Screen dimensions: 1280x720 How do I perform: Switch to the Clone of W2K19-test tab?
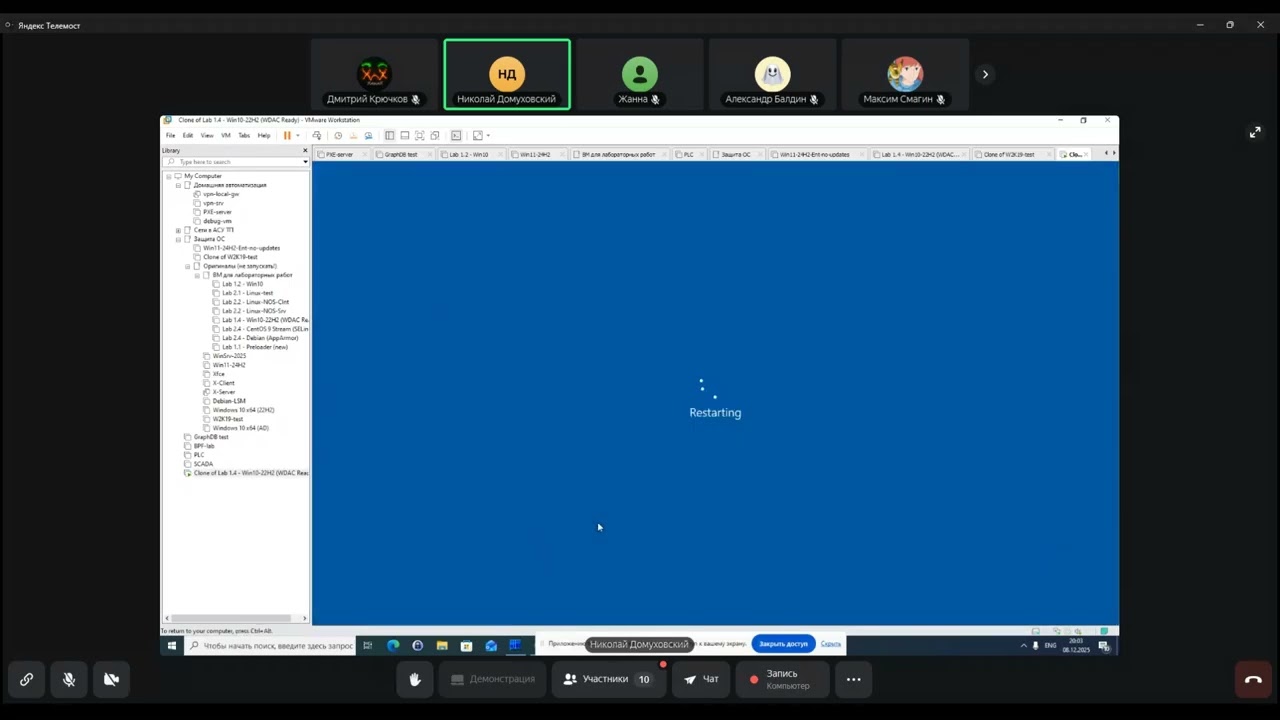(1013, 154)
